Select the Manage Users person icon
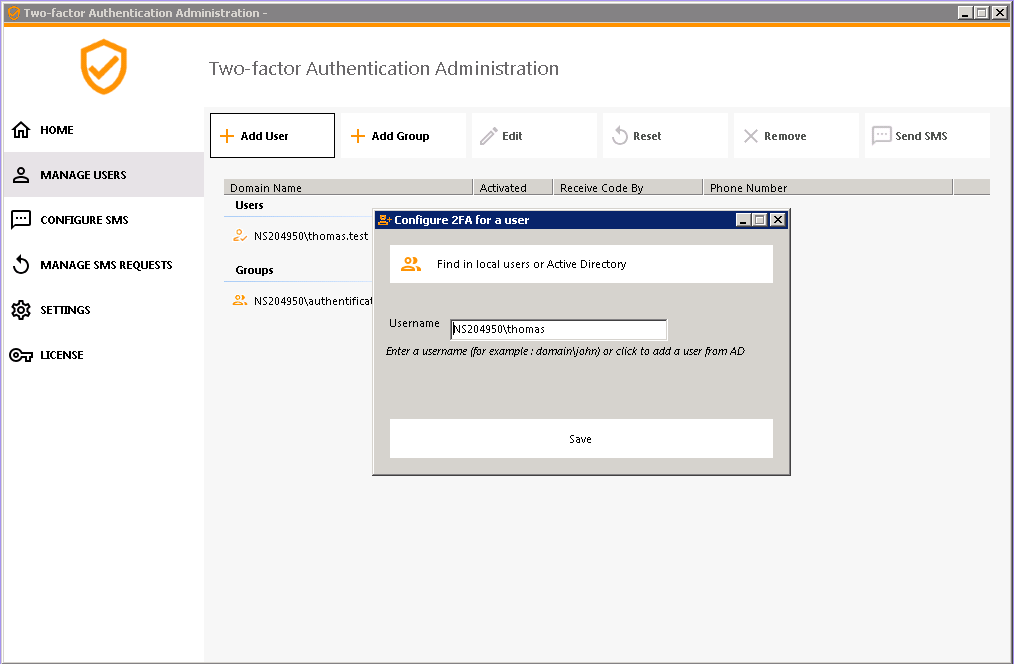The width and height of the screenshot is (1014, 664). tap(21, 175)
